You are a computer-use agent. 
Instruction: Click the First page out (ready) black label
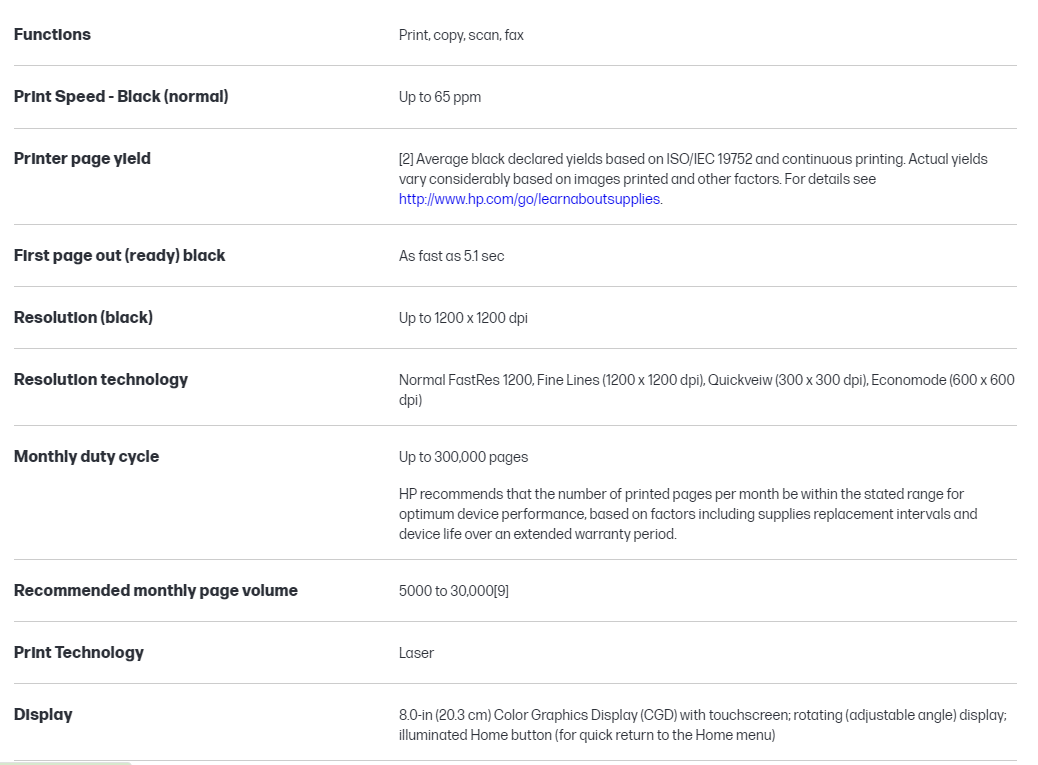[x=119, y=256]
